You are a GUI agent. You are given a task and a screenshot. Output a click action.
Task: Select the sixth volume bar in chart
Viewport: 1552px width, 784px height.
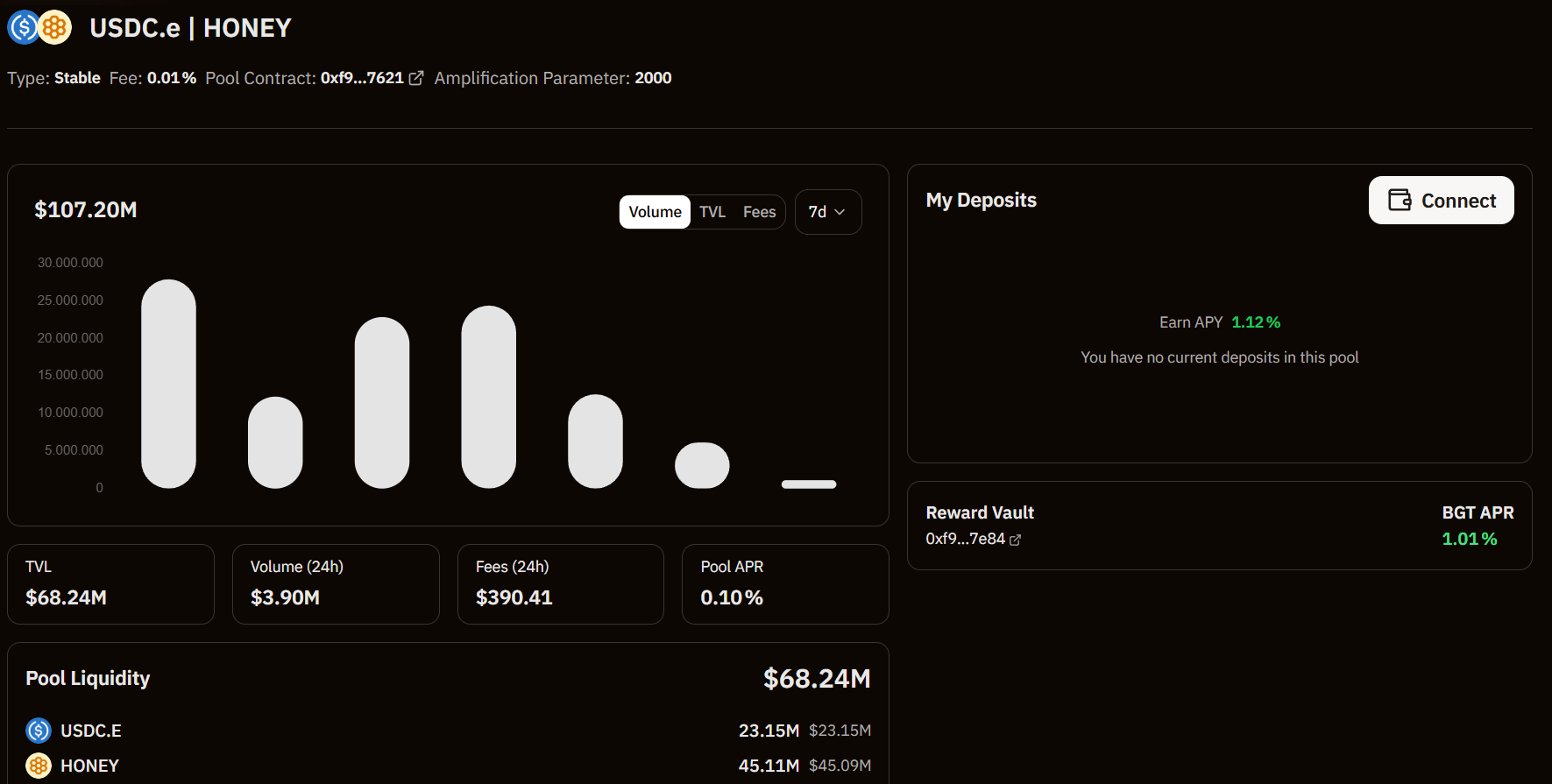[x=702, y=465]
